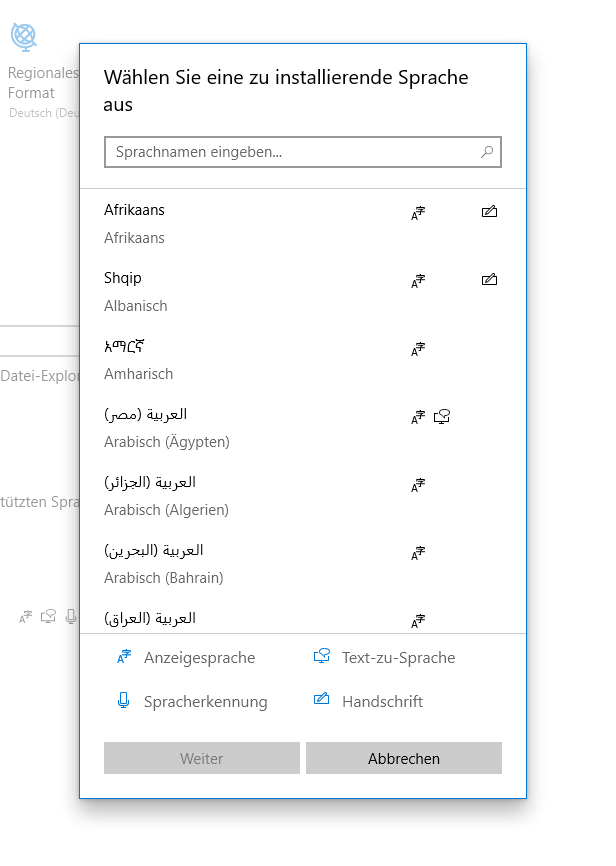The width and height of the screenshot is (616, 866).
Task: Click the magnifier icon in the search field
Action: point(487,152)
